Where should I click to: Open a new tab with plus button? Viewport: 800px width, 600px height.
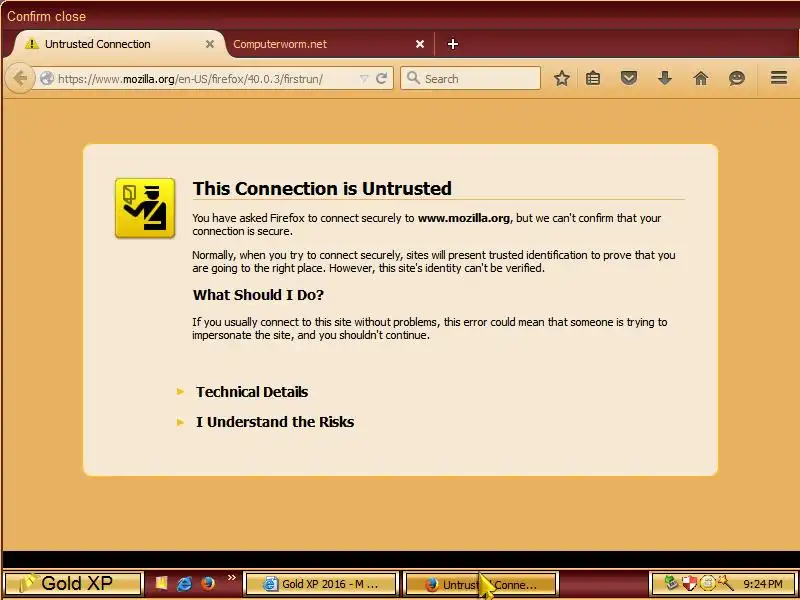point(453,44)
